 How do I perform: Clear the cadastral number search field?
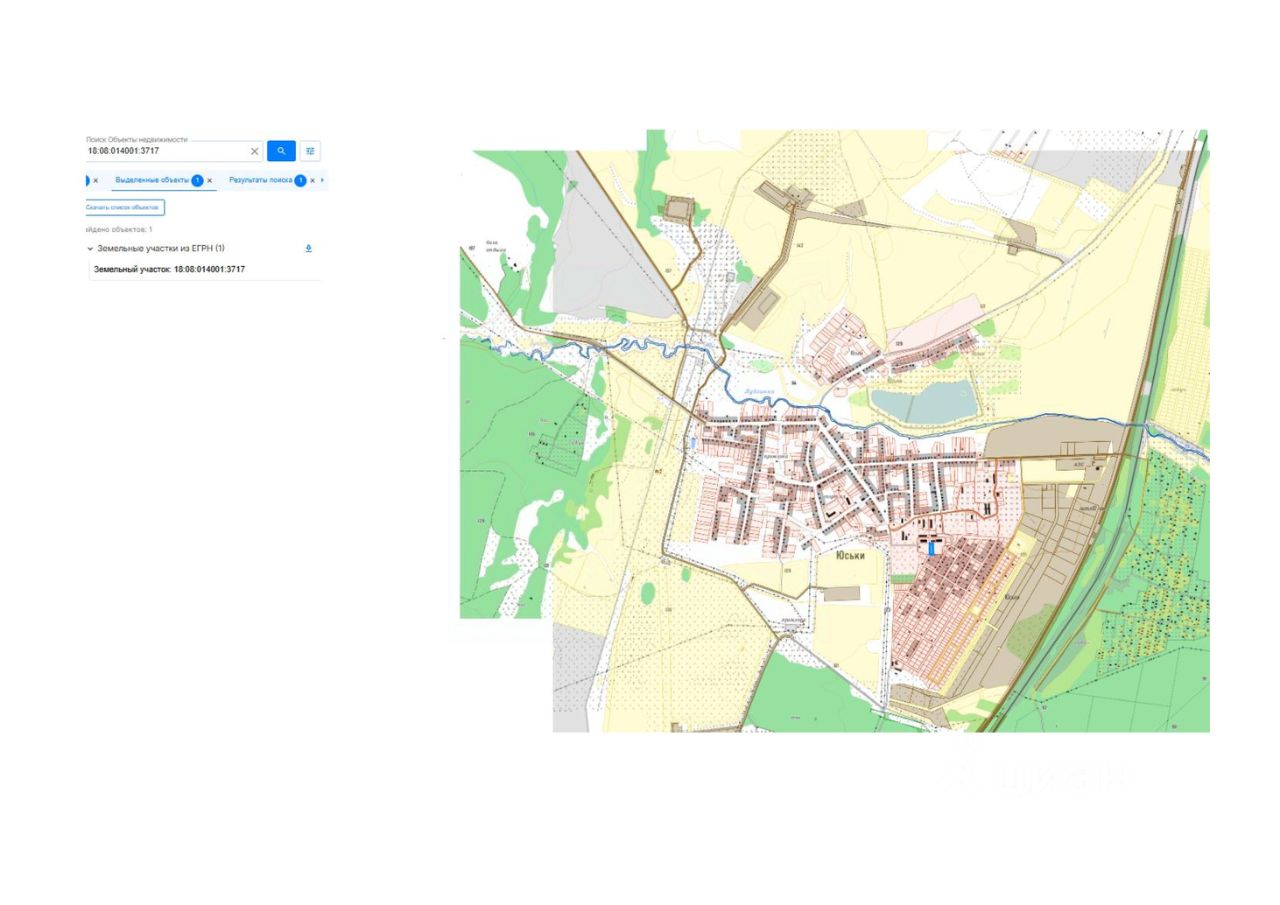tap(254, 151)
